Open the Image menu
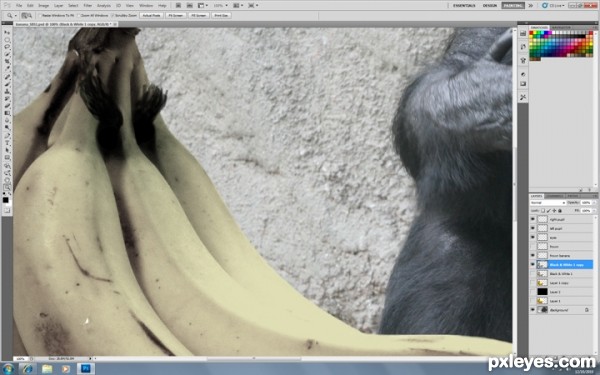Image resolution: width=600 pixels, height=375 pixels. pyautogui.click(x=44, y=6)
